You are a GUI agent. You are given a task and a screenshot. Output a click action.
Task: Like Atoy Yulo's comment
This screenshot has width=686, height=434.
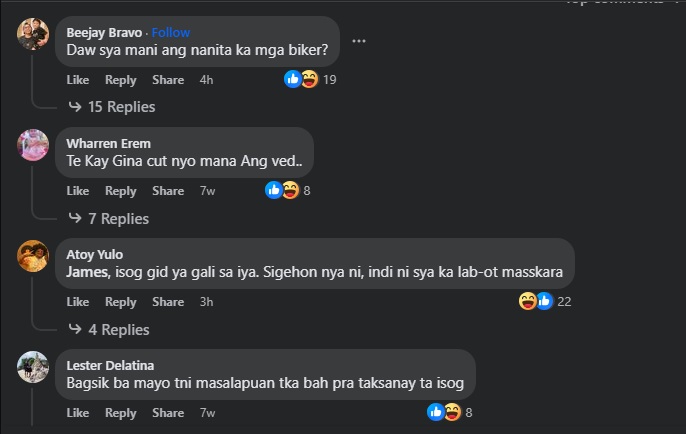(x=78, y=302)
